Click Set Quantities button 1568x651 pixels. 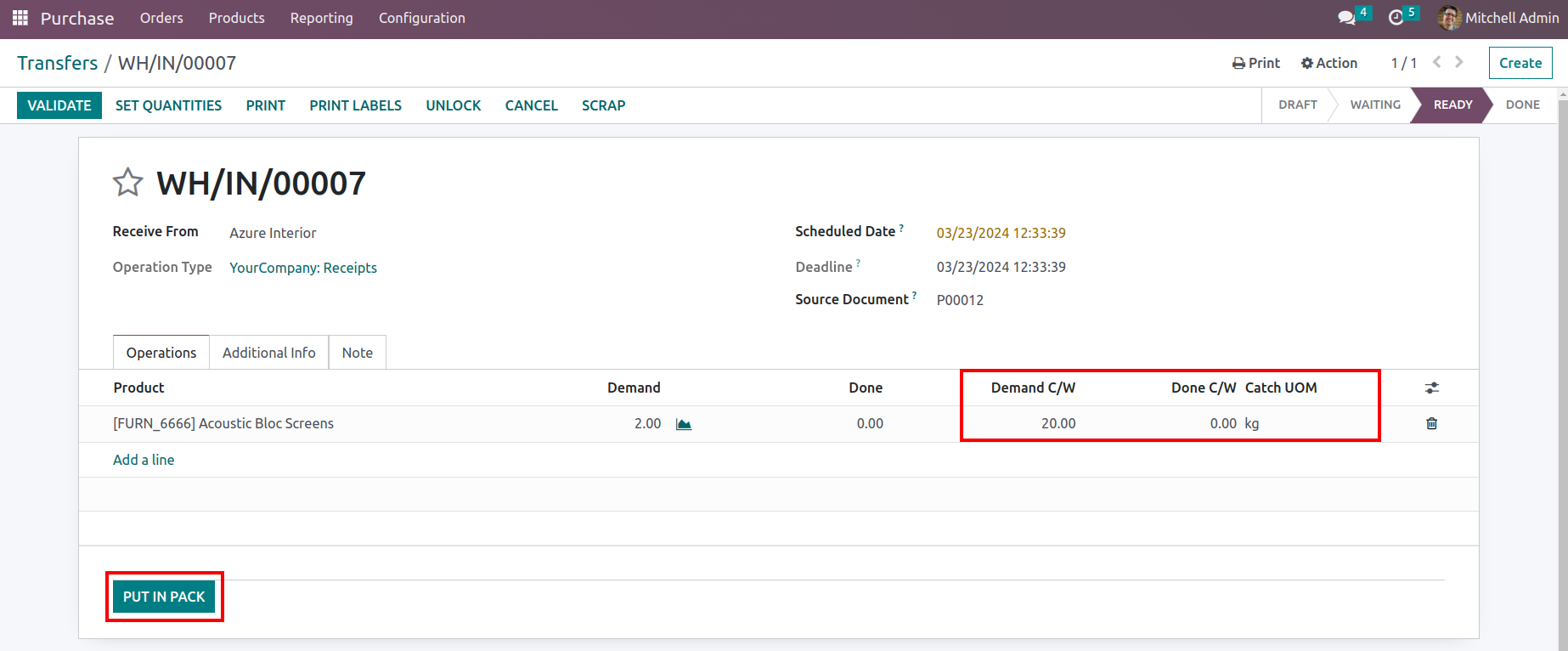[x=168, y=105]
